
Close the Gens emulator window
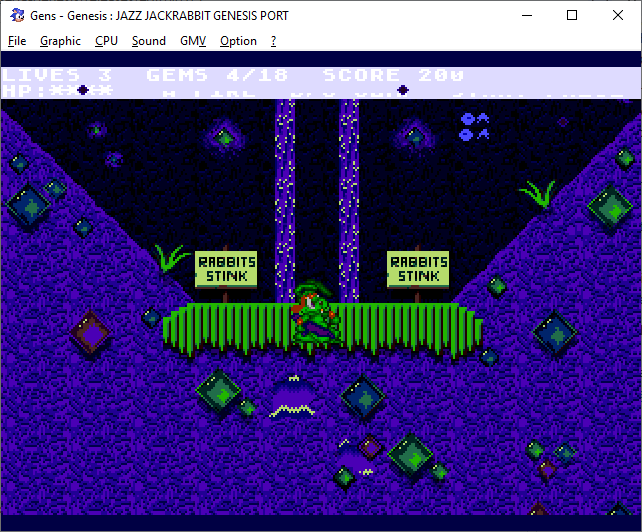[x=618, y=15]
